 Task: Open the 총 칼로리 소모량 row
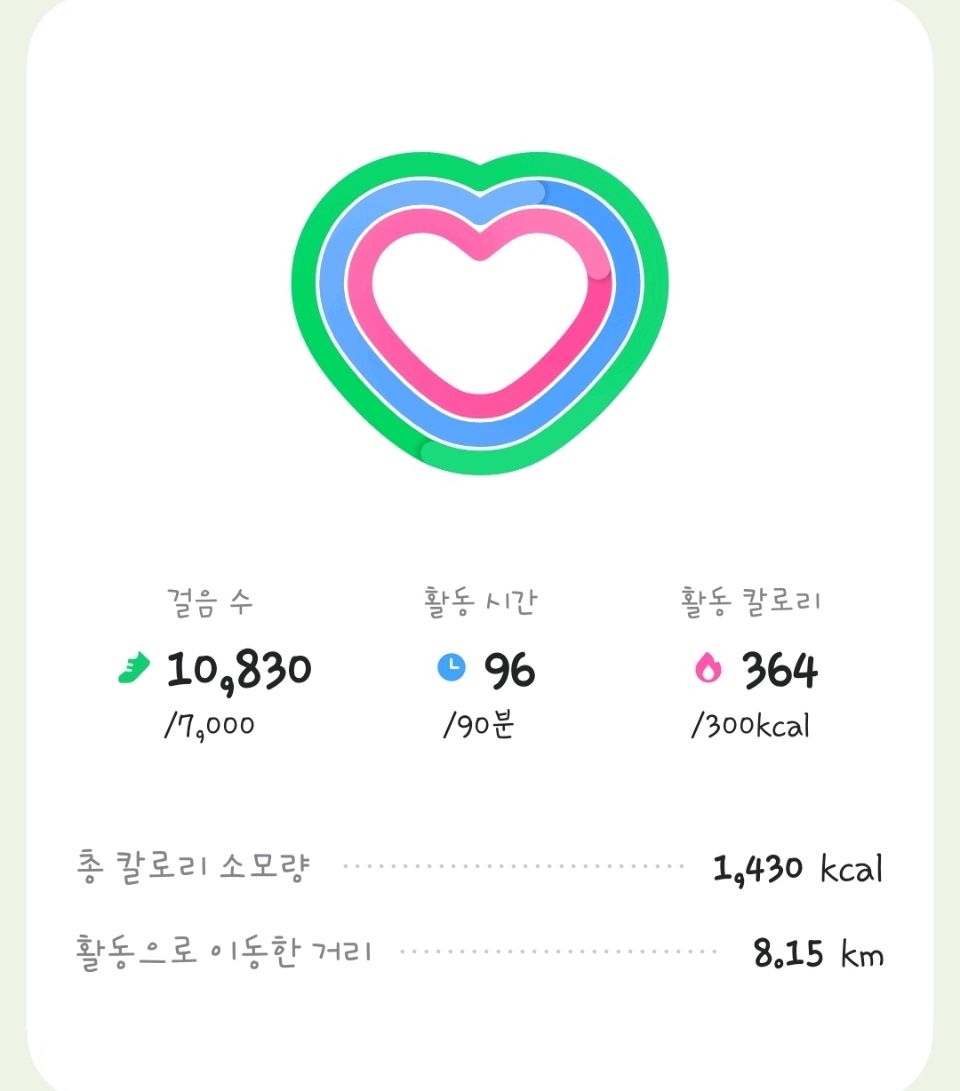[480, 867]
